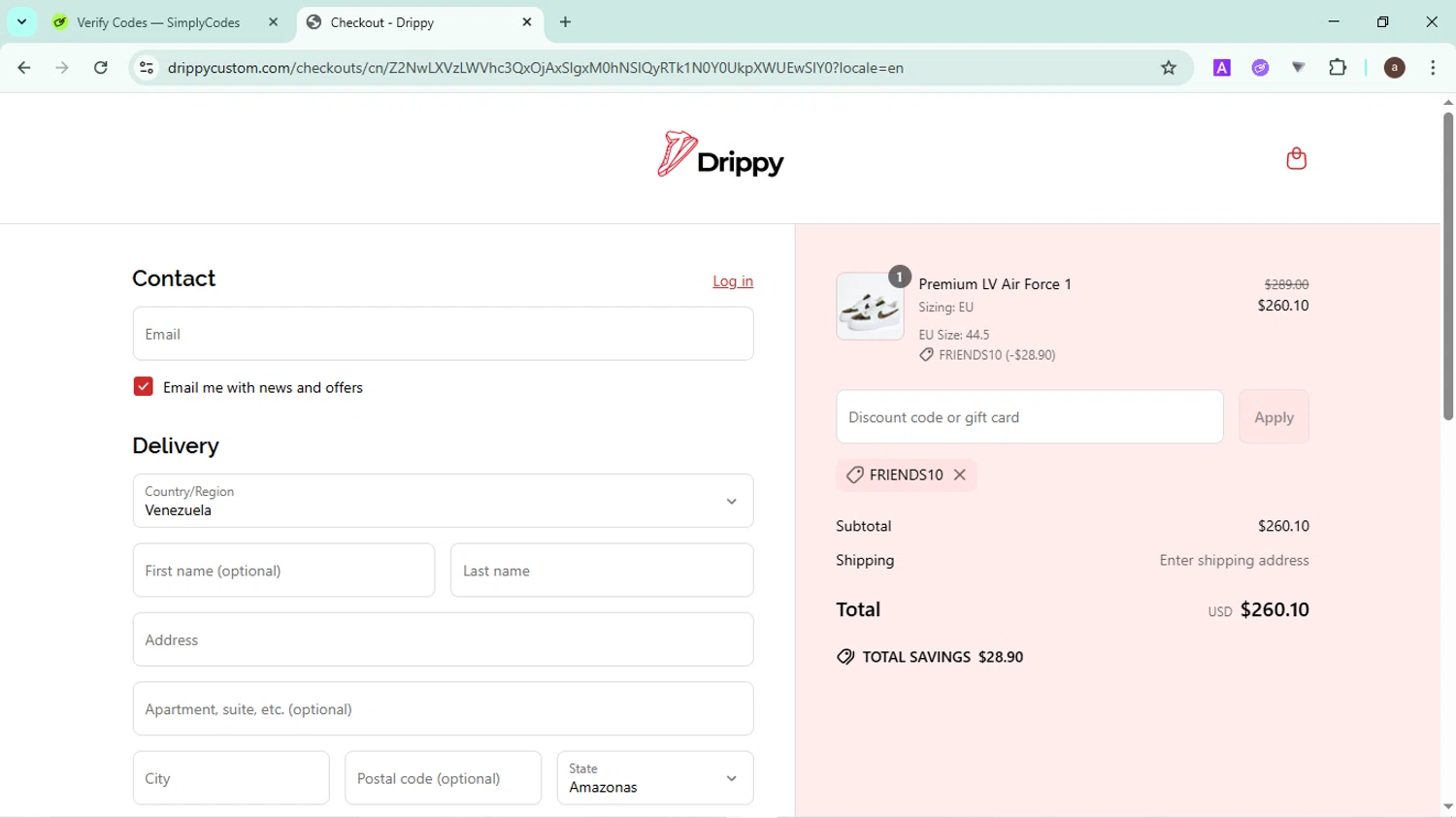Click the Premium LV Air Force 1 product name
Viewport: 1456px width, 818px height.
pos(995,284)
